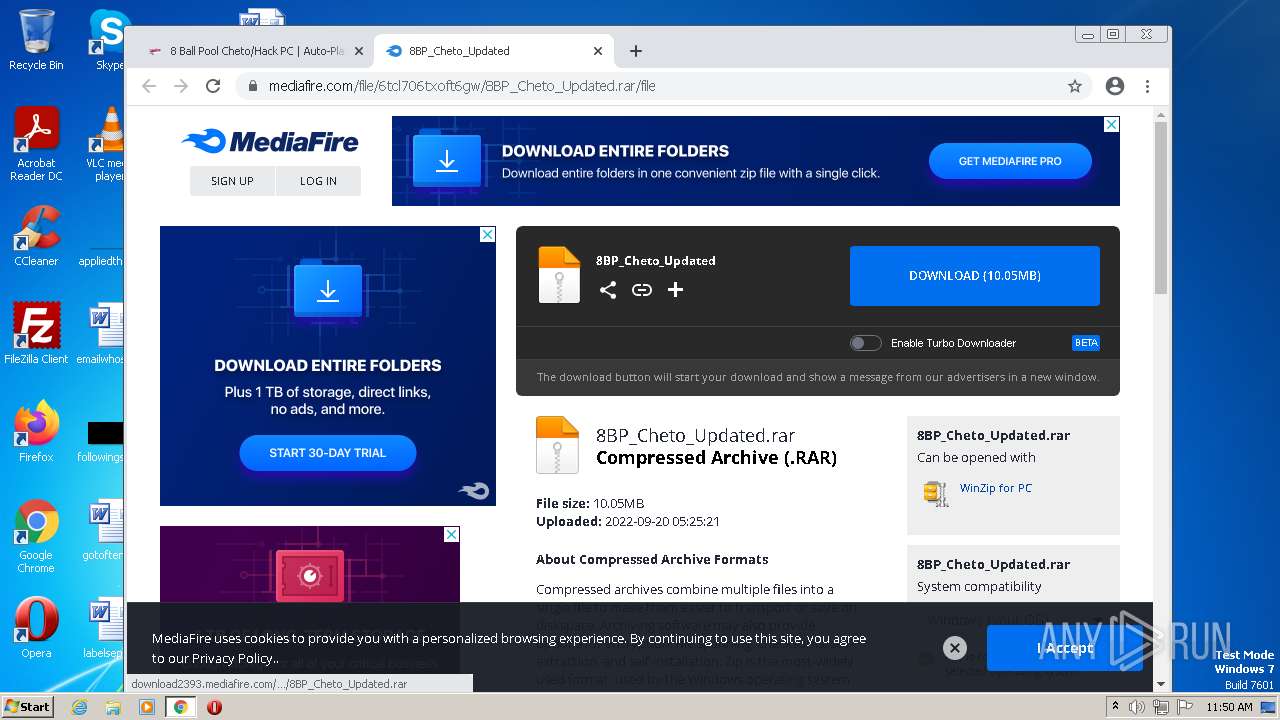Click the plus save-to-account icon
The width and height of the screenshot is (1280, 720).
coord(675,290)
